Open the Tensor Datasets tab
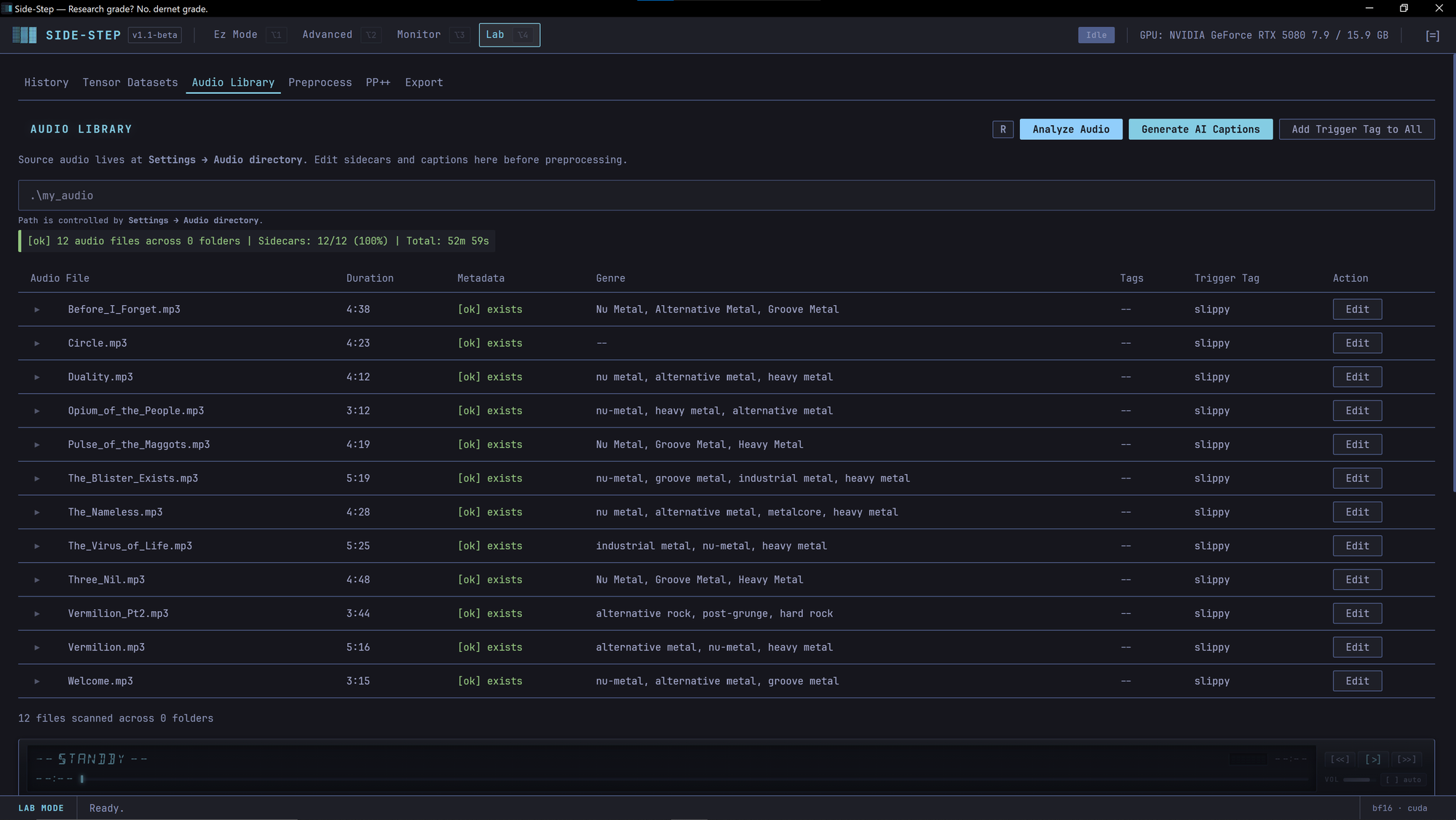This screenshot has width=1456, height=820. tap(130, 82)
